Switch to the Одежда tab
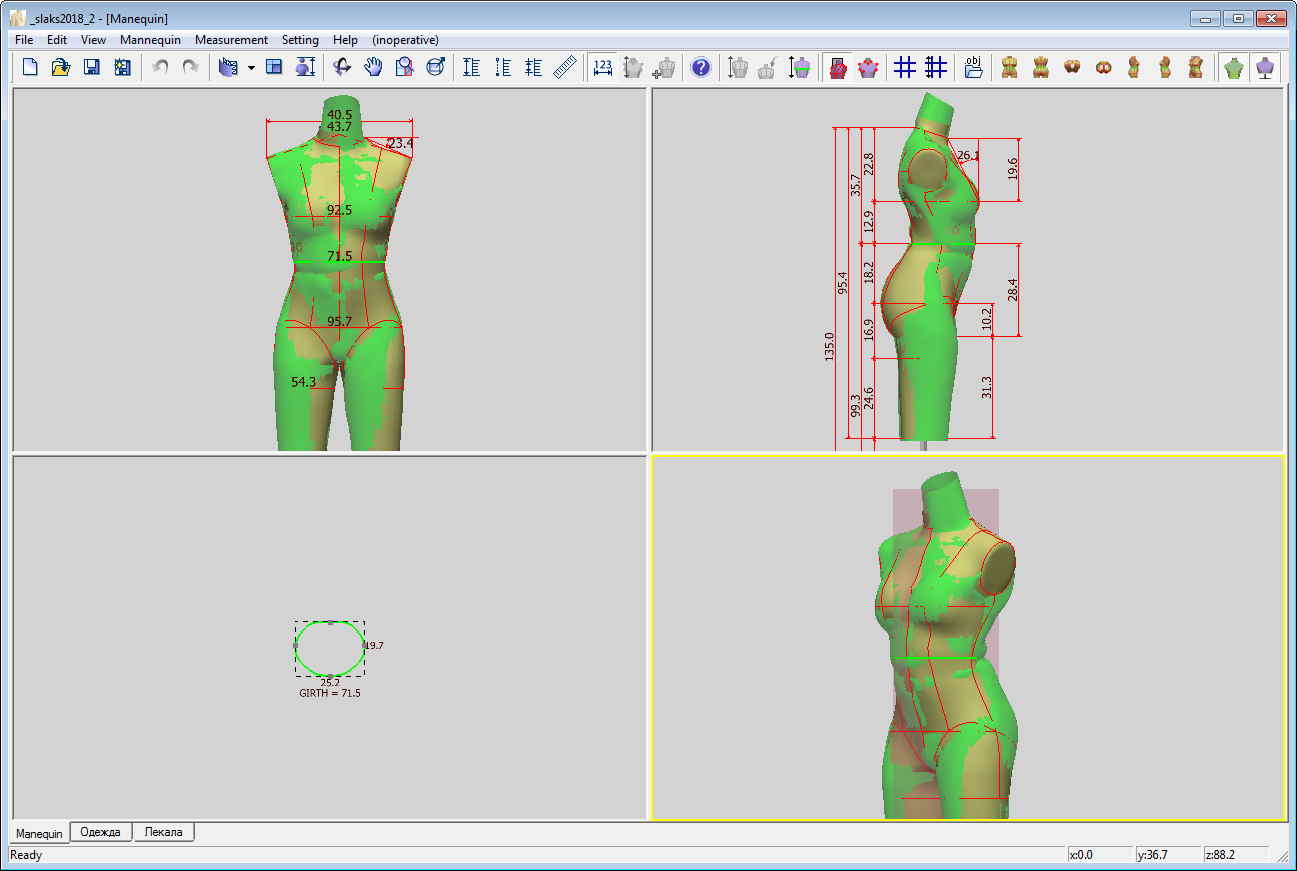 tap(101, 832)
